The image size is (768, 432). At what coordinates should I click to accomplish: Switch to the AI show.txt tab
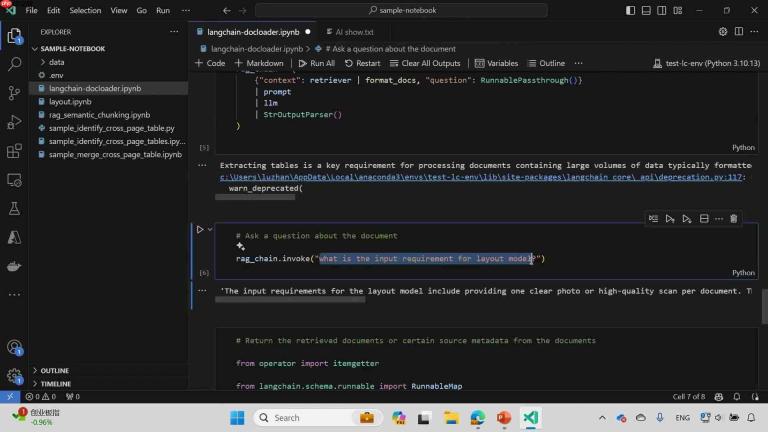click(354, 32)
